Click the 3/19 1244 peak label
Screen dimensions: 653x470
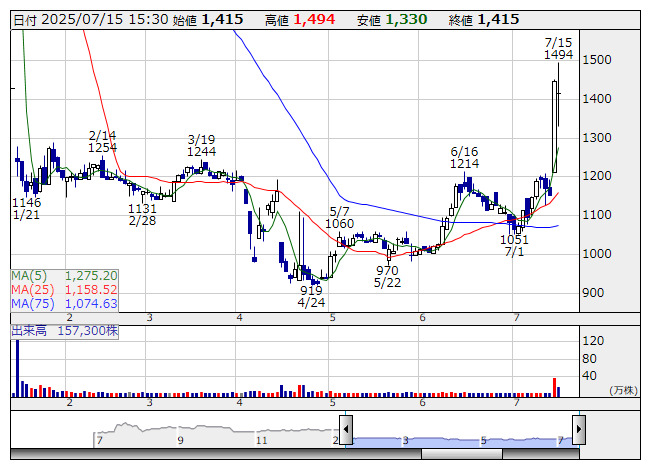point(202,146)
